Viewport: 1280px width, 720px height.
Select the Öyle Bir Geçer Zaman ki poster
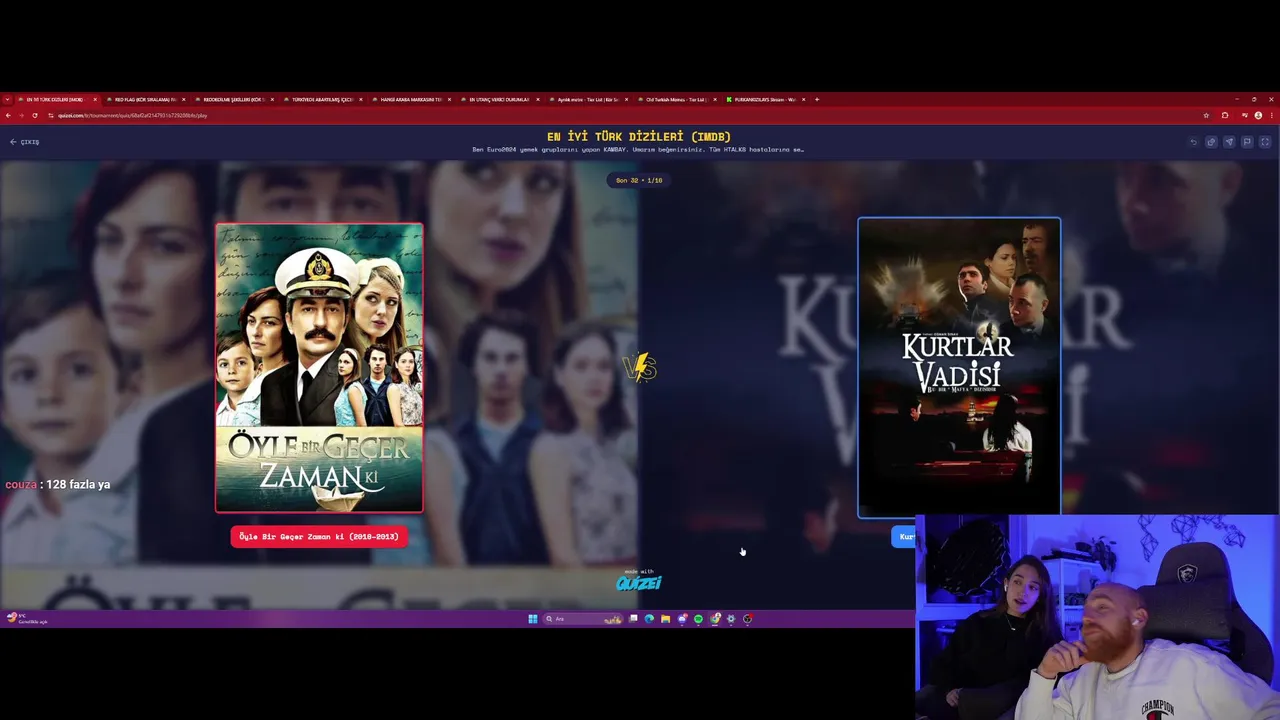click(x=319, y=367)
